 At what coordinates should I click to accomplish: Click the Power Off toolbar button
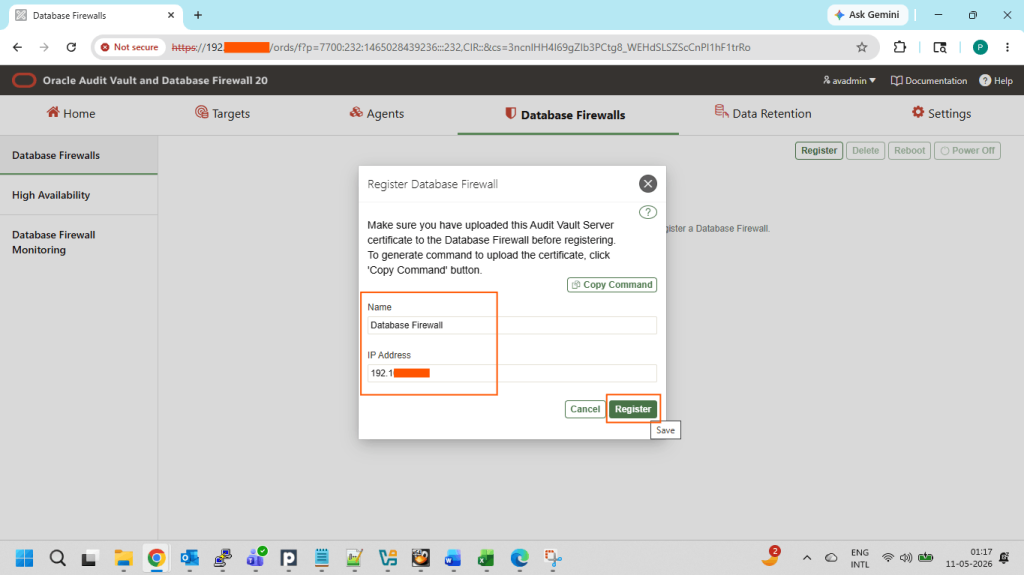coord(967,150)
